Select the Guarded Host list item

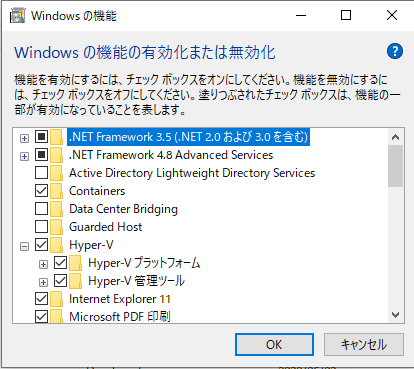(x=105, y=227)
